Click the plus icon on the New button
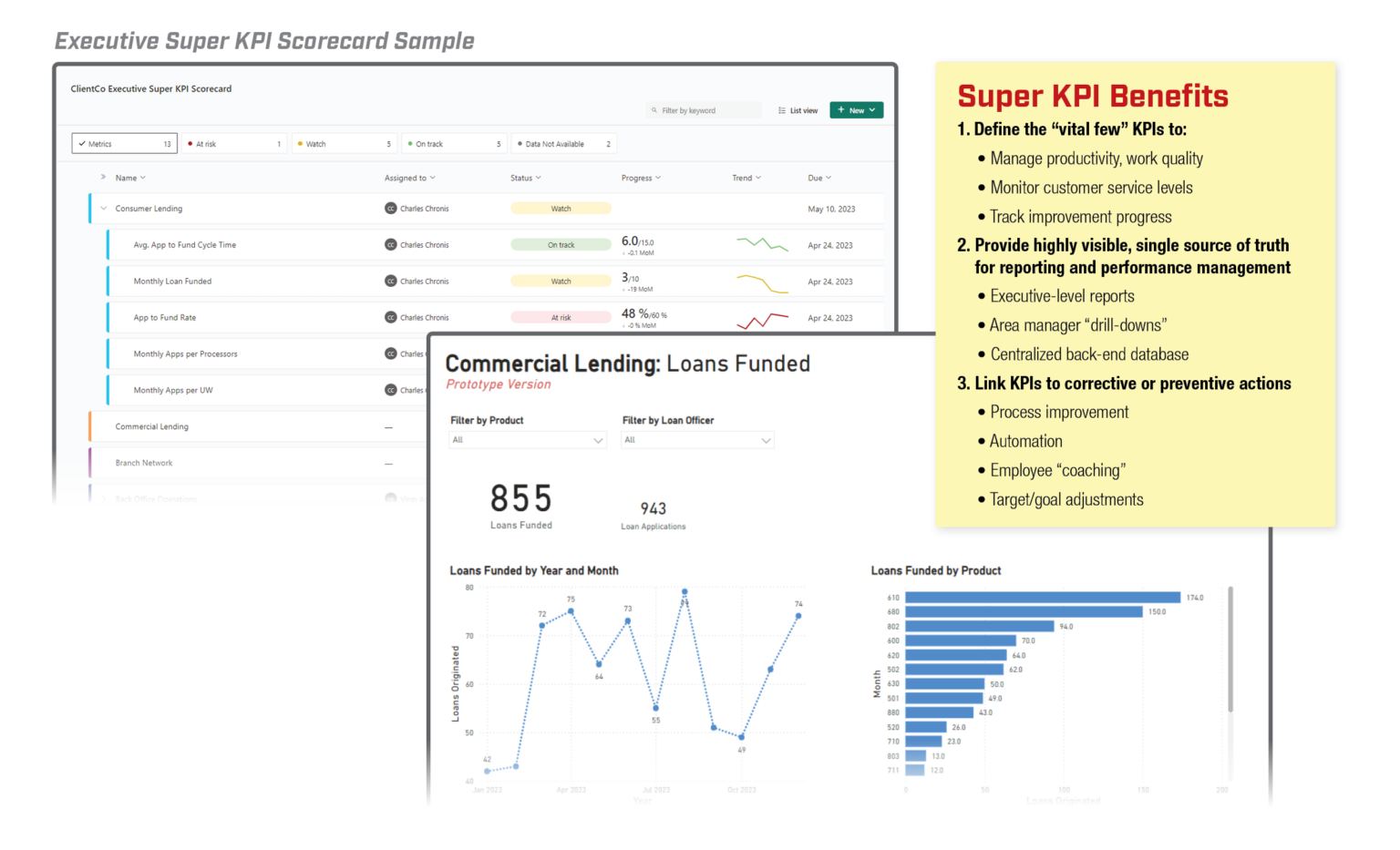Viewport: 1400px width, 850px height. pyautogui.click(x=841, y=109)
